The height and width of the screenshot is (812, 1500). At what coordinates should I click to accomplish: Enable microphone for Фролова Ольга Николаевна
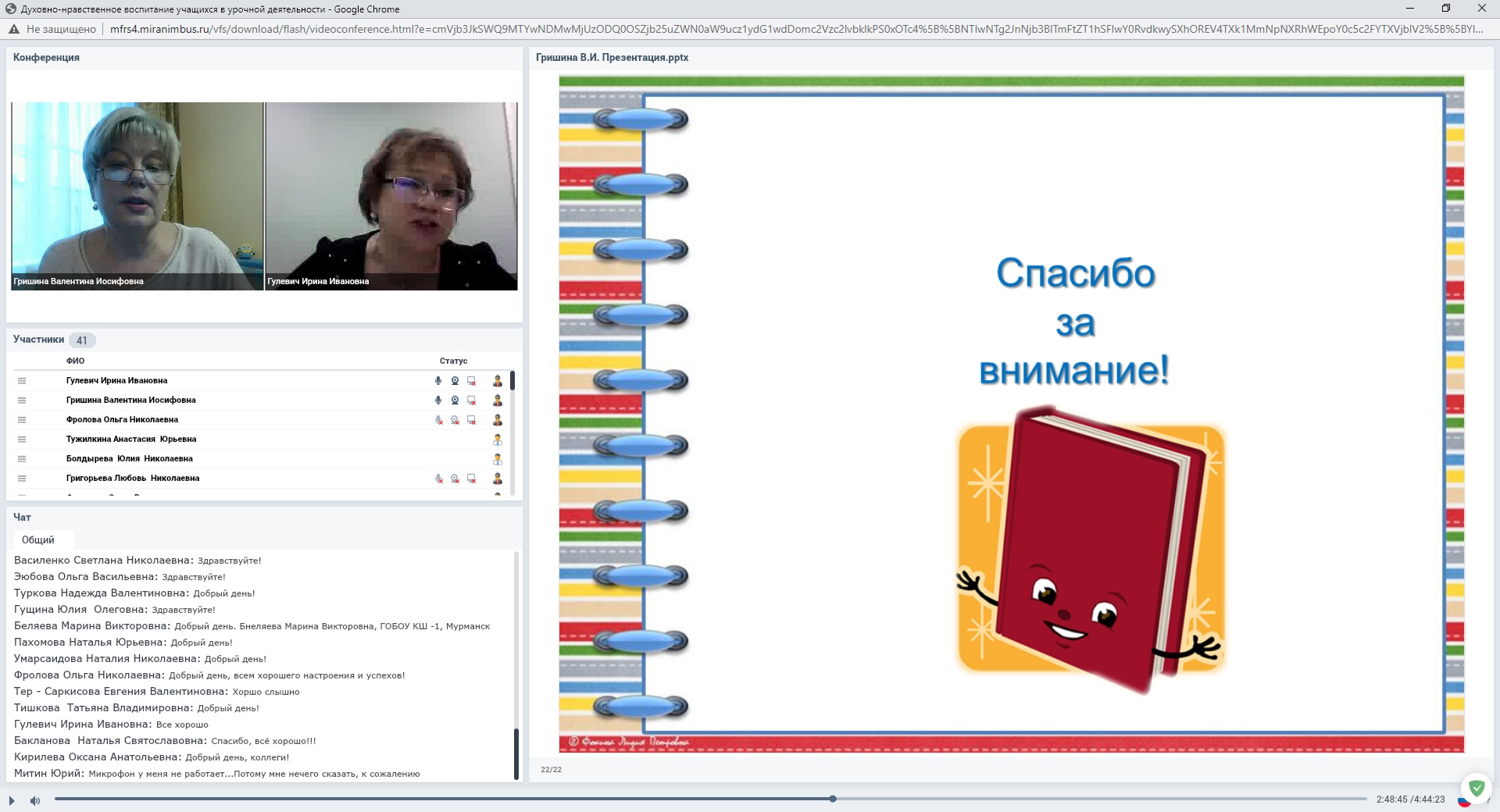point(438,420)
